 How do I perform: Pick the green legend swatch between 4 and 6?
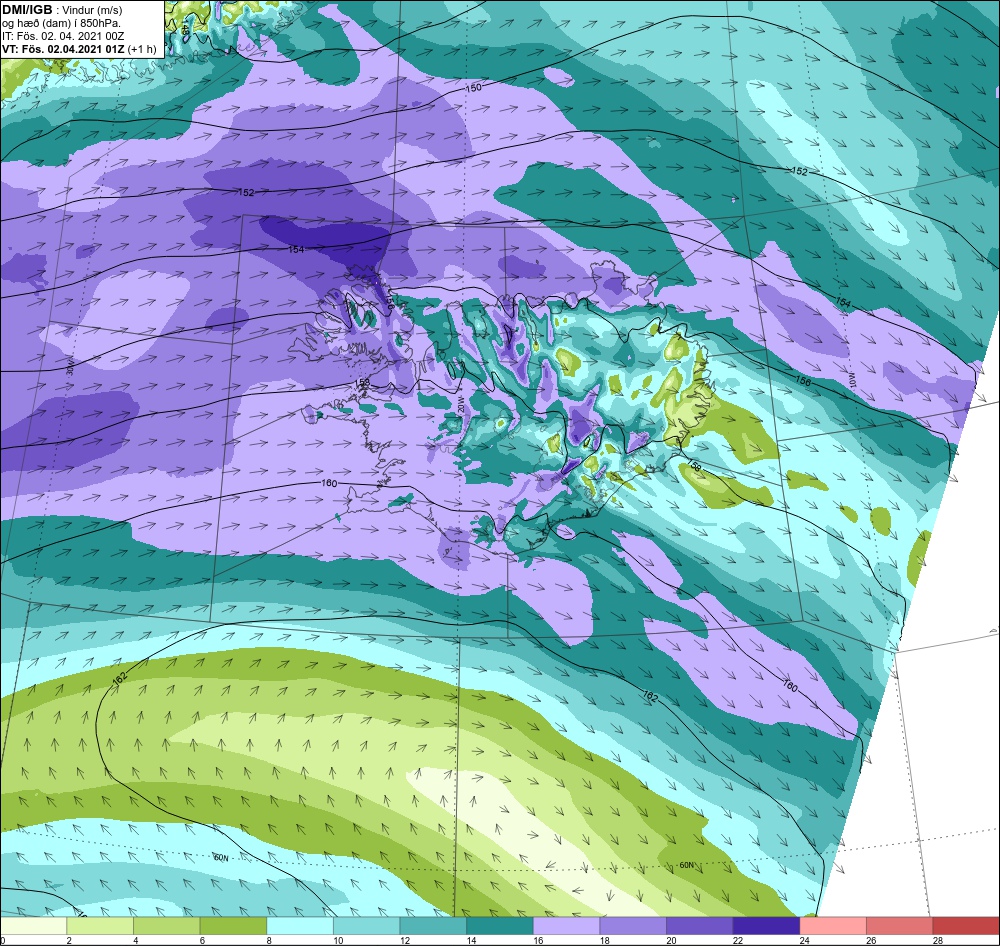coord(166,925)
